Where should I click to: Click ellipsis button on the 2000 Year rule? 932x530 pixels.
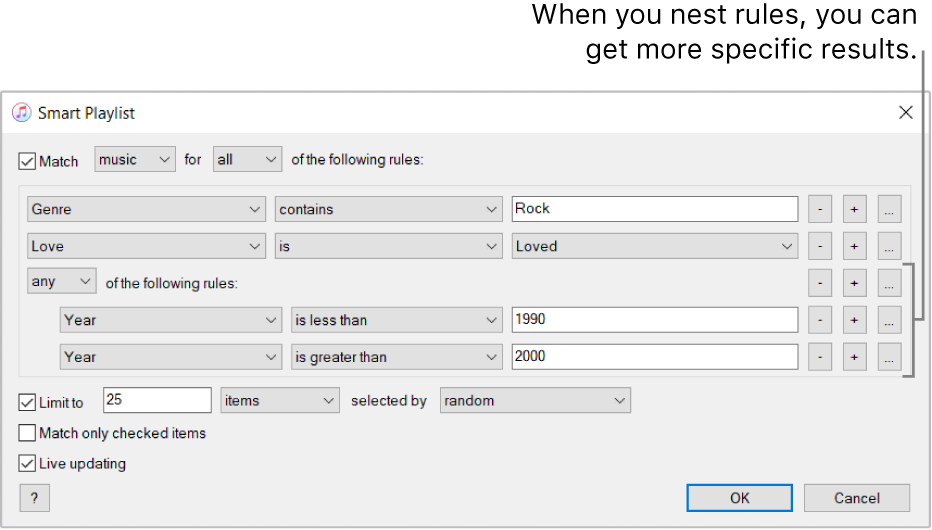[889, 357]
